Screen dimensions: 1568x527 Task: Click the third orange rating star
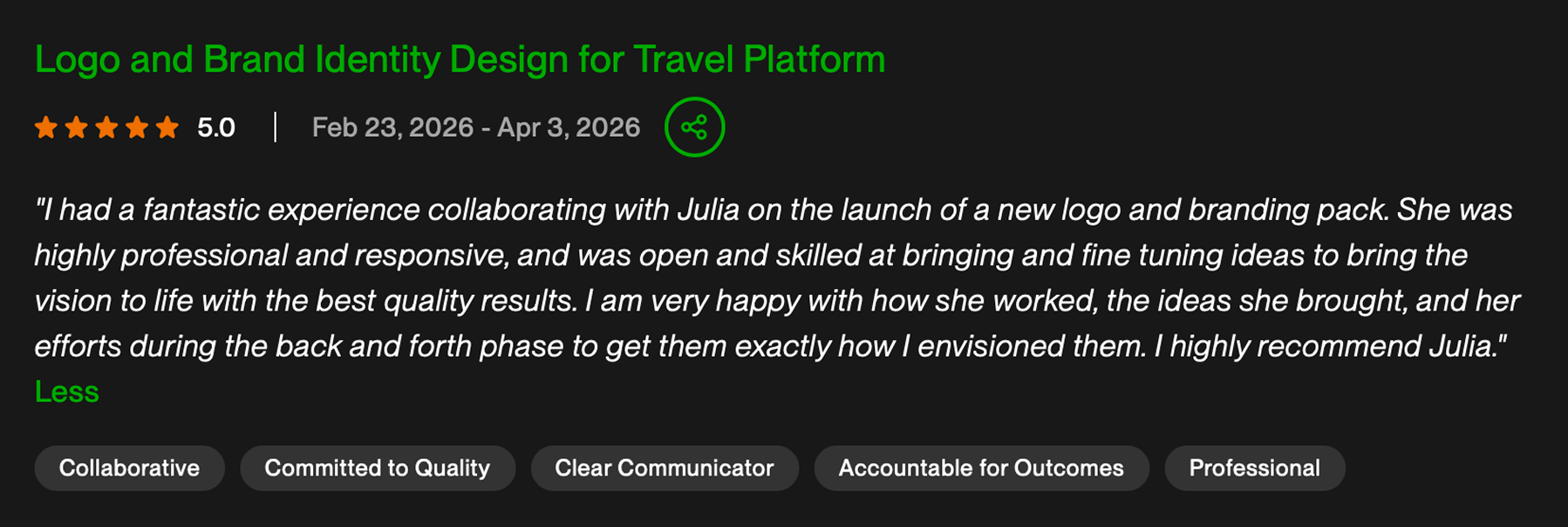pos(106,128)
